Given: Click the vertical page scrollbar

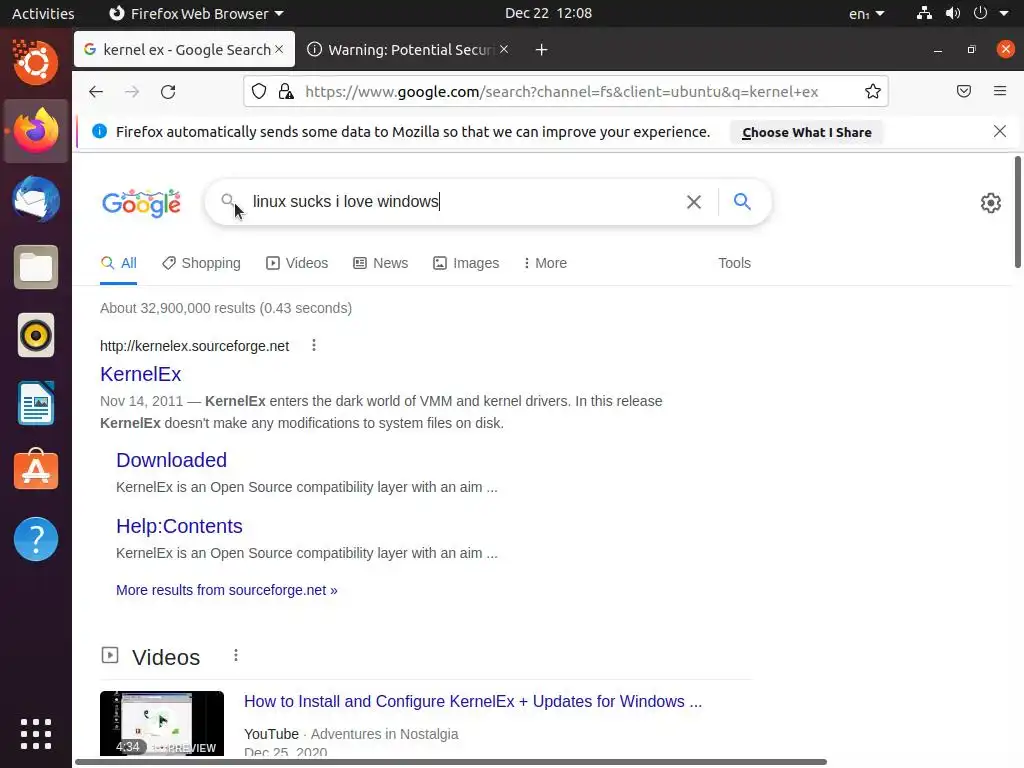Looking at the screenshot, I should 1017,212.
